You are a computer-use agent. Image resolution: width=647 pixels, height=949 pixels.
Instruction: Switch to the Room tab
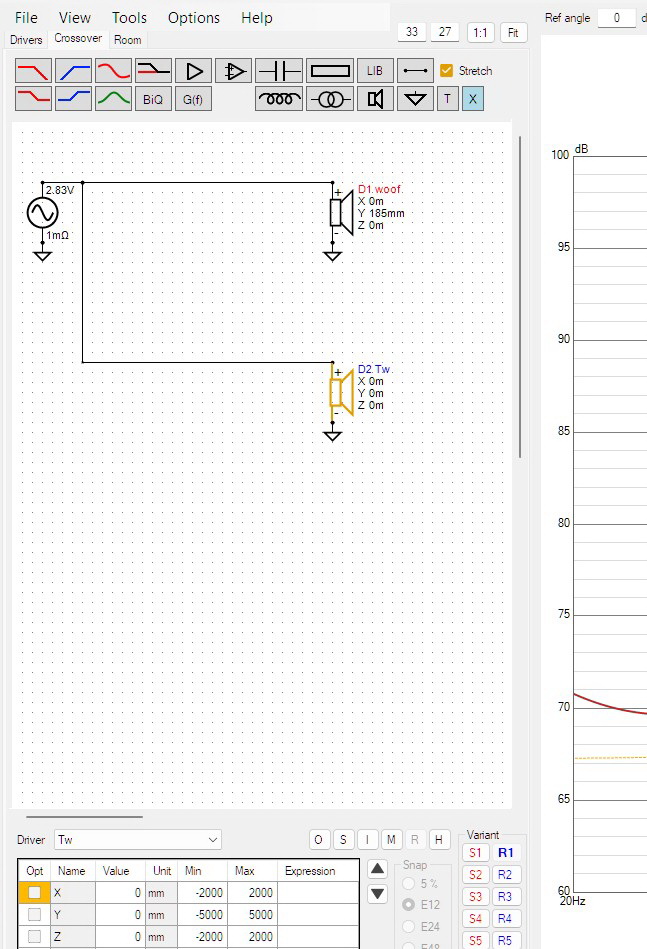point(128,40)
